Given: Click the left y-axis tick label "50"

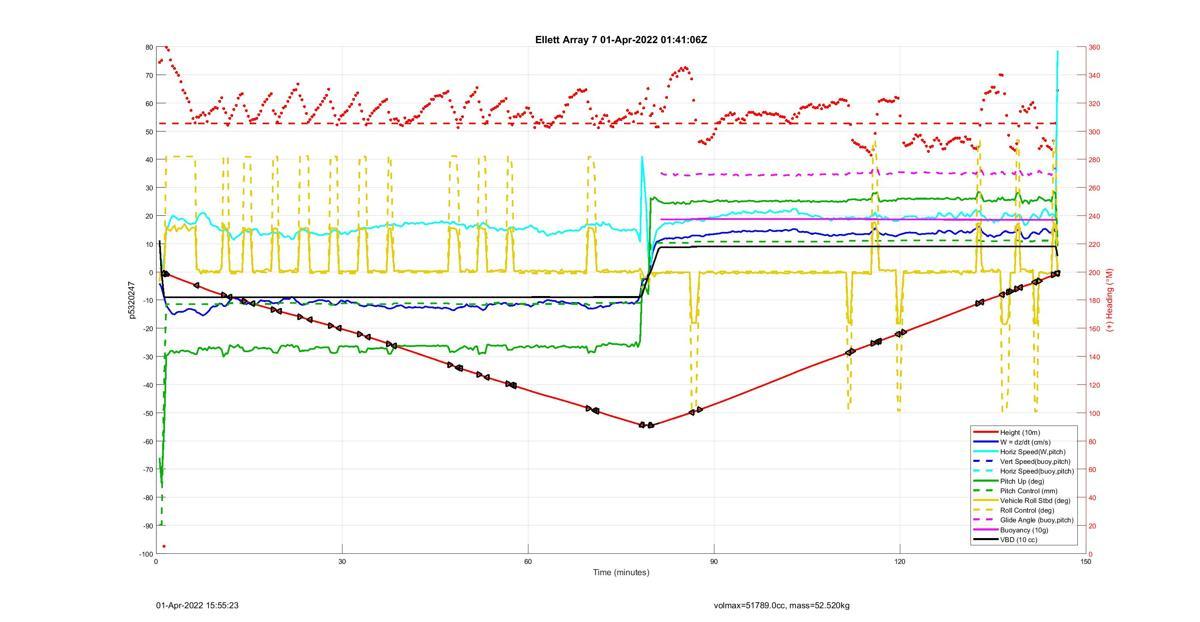Looking at the screenshot, I should coord(149,131).
